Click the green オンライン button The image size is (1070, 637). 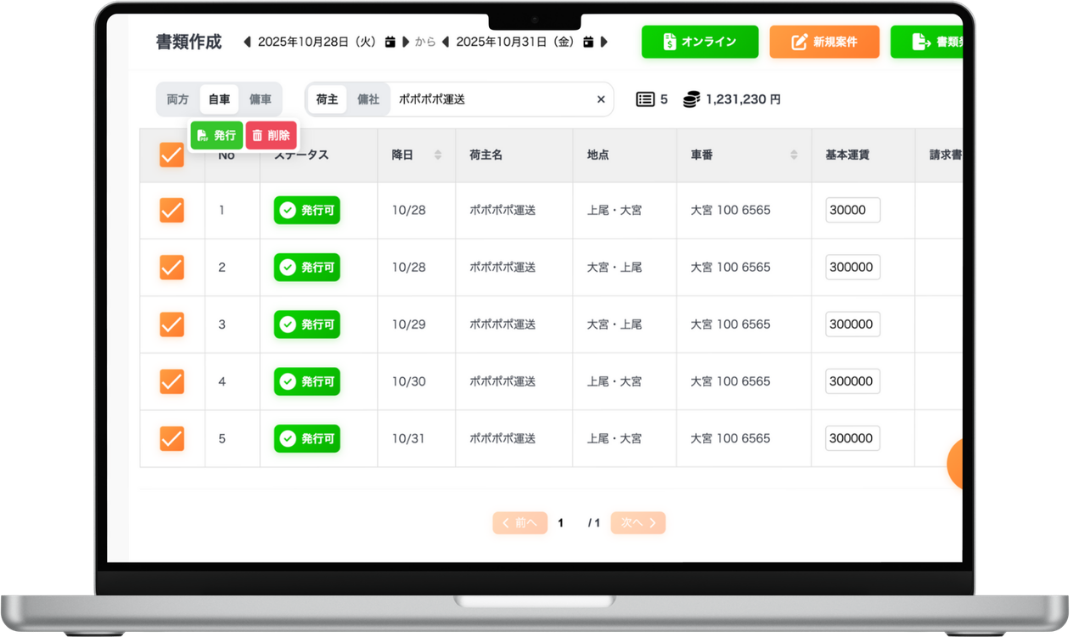700,42
